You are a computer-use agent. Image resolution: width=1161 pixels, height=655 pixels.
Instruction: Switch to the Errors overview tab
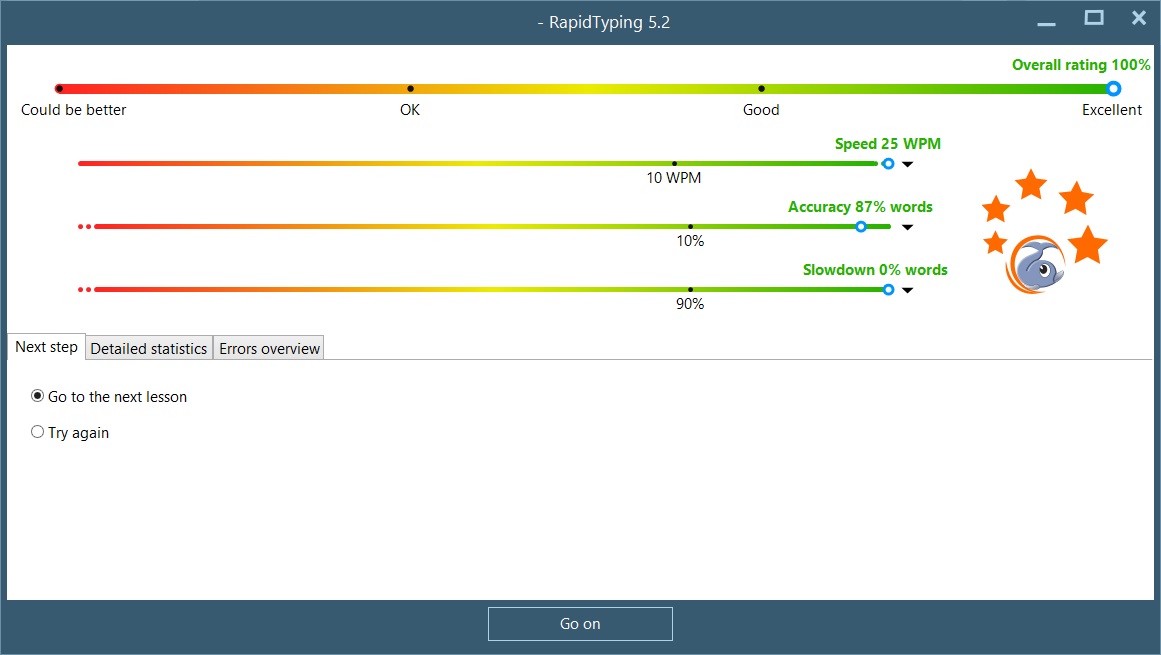pos(269,348)
